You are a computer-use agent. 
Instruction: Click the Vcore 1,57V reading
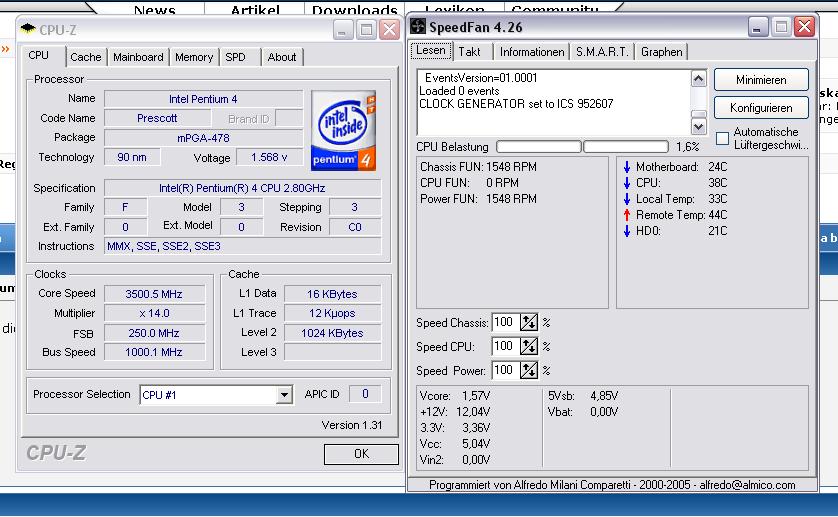coord(455,396)
